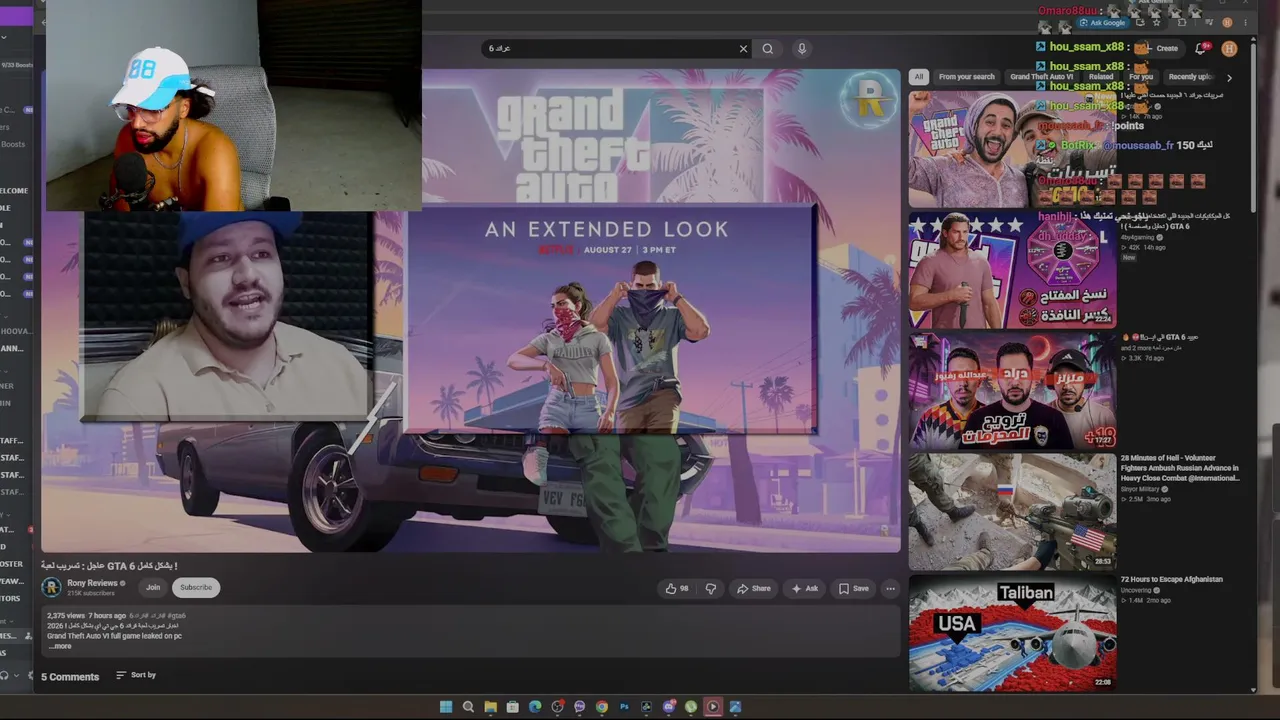Focus the YouTube search input field
Viewport: 1280px width, 720px height.
point(610,48)
